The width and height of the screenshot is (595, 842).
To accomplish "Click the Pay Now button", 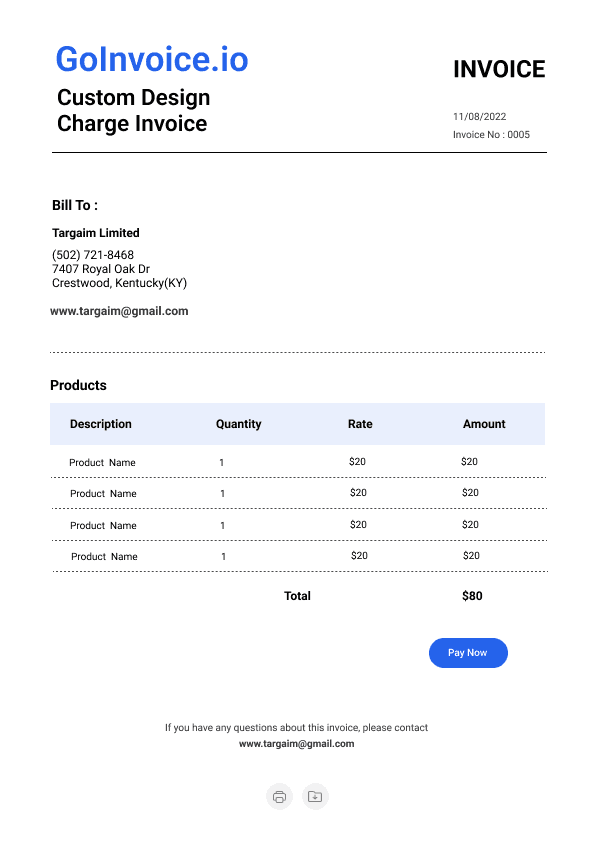I will point(468,653).
